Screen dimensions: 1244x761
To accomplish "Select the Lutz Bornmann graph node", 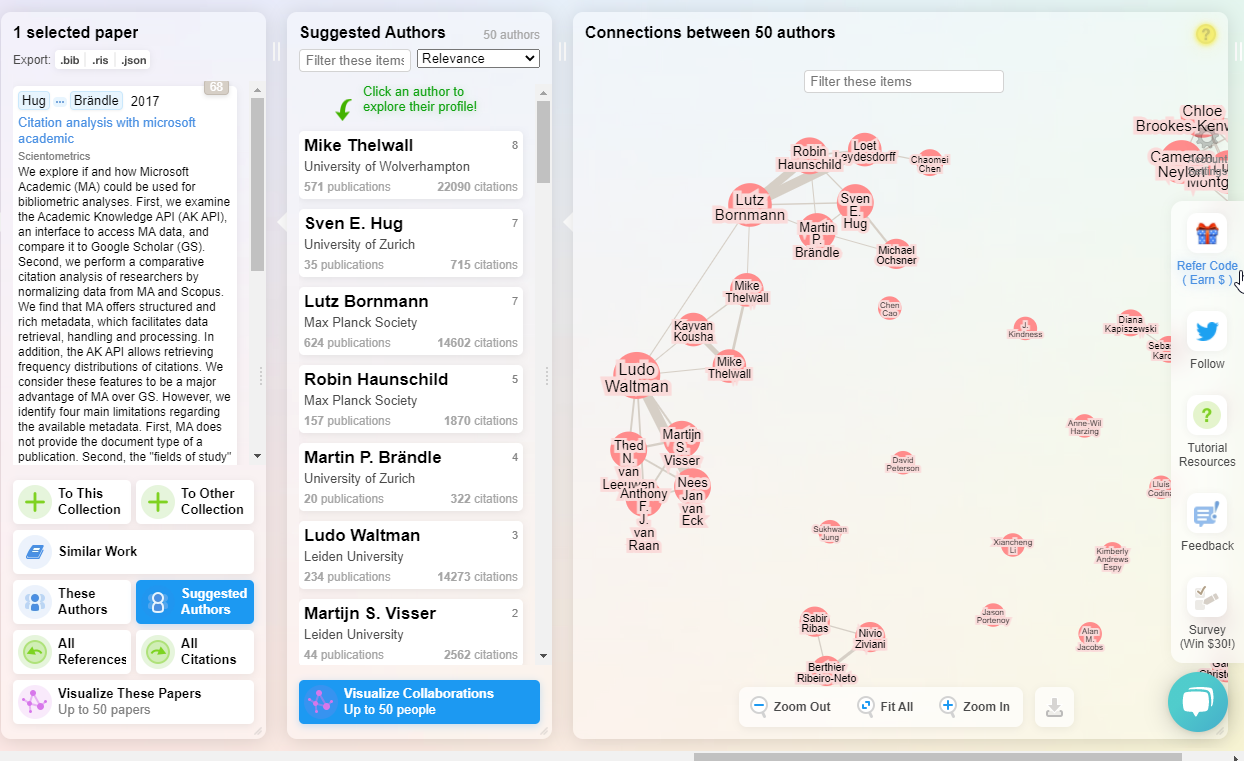I will pos(750,206).
